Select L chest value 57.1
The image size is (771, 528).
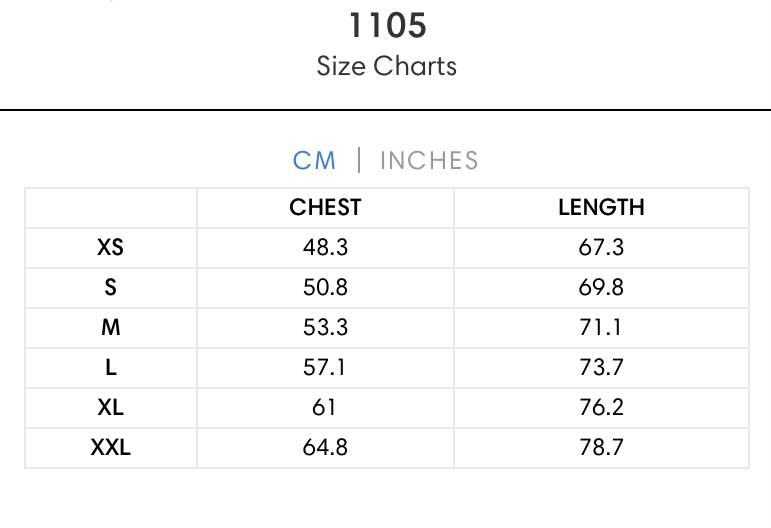pyautogui.click(x=324, y=367)
